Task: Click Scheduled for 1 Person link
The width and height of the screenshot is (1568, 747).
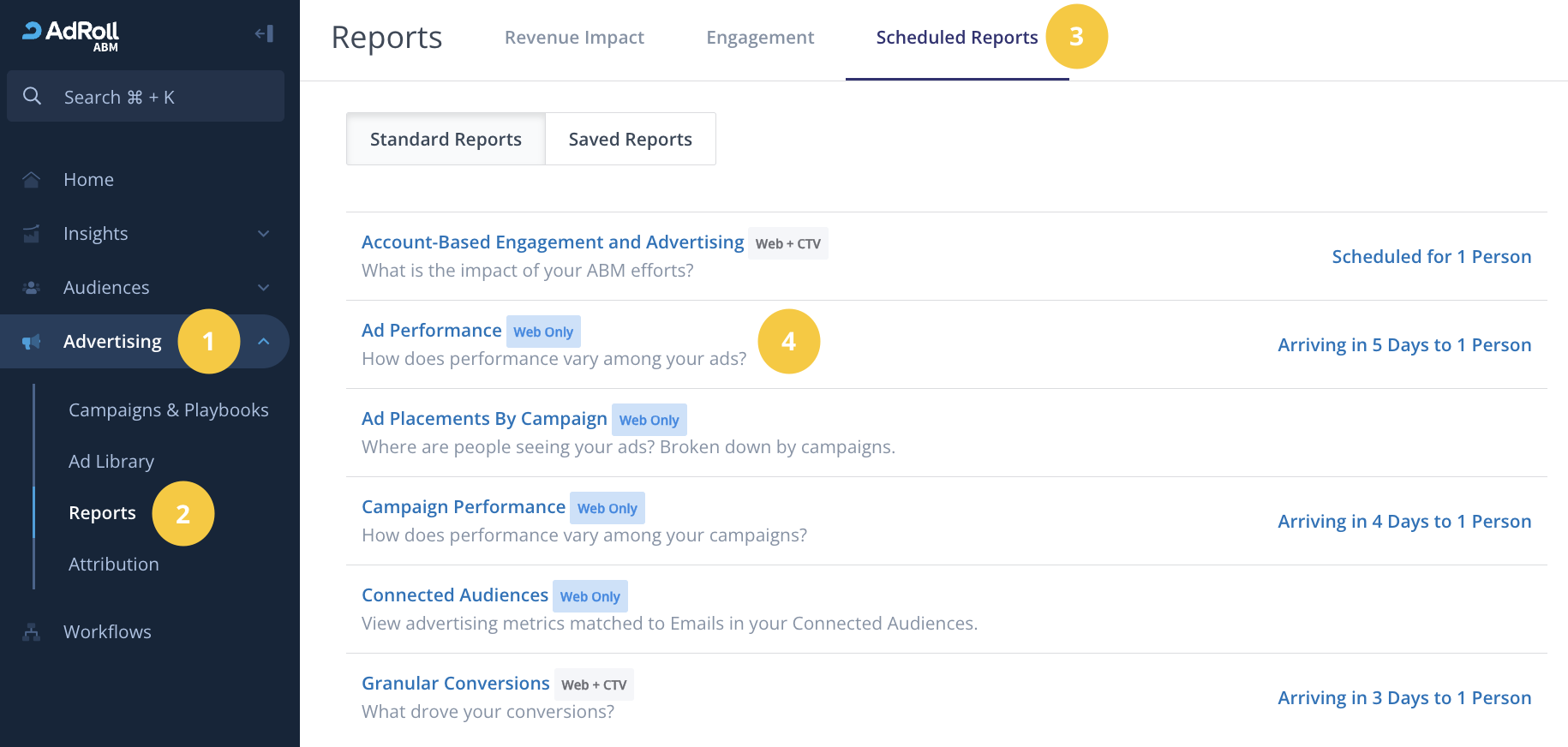Action: (1431, 257)
